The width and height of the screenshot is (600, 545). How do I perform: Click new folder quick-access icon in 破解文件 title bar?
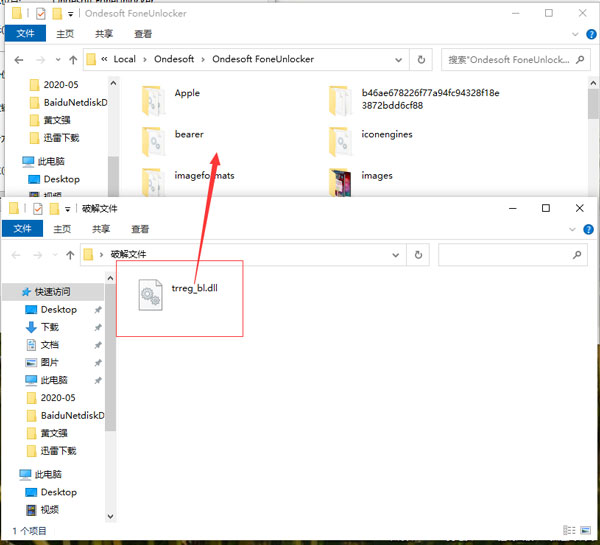[54, 209]
